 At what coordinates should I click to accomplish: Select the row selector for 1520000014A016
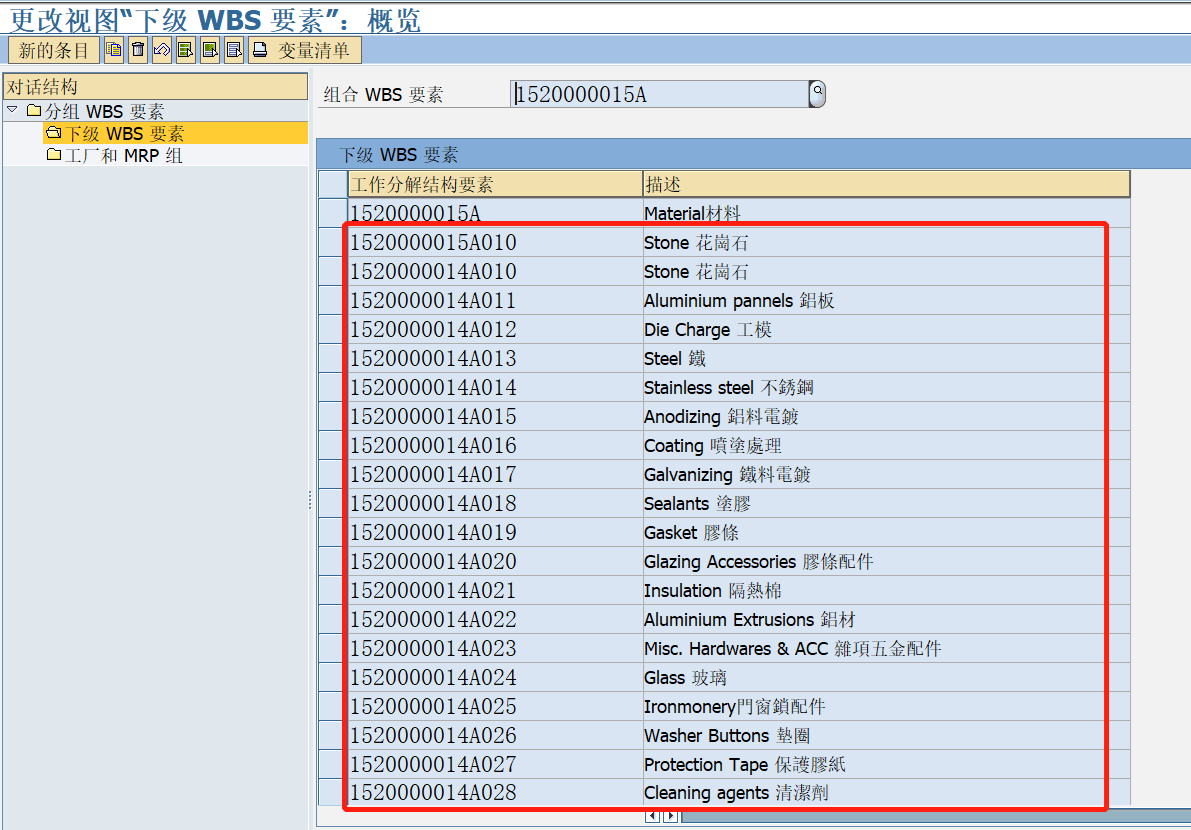click(x=333, y=445)
